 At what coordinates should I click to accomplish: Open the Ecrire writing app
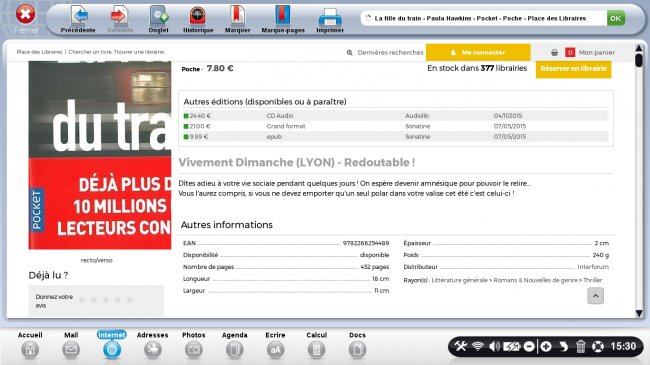[x=275, y=345]
